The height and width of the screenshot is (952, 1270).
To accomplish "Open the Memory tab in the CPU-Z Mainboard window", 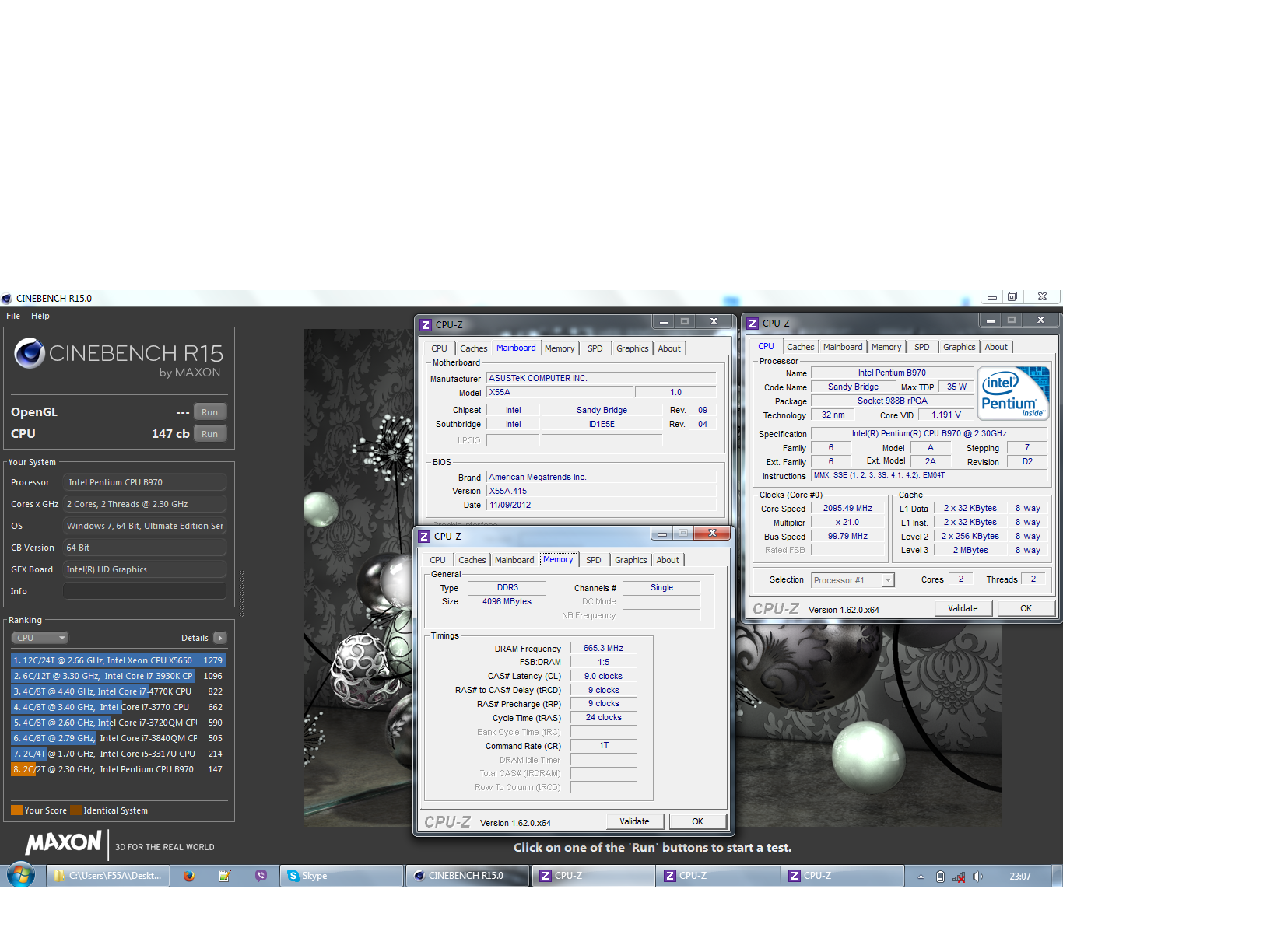I will pyautogui.click(x=560, y=348).
